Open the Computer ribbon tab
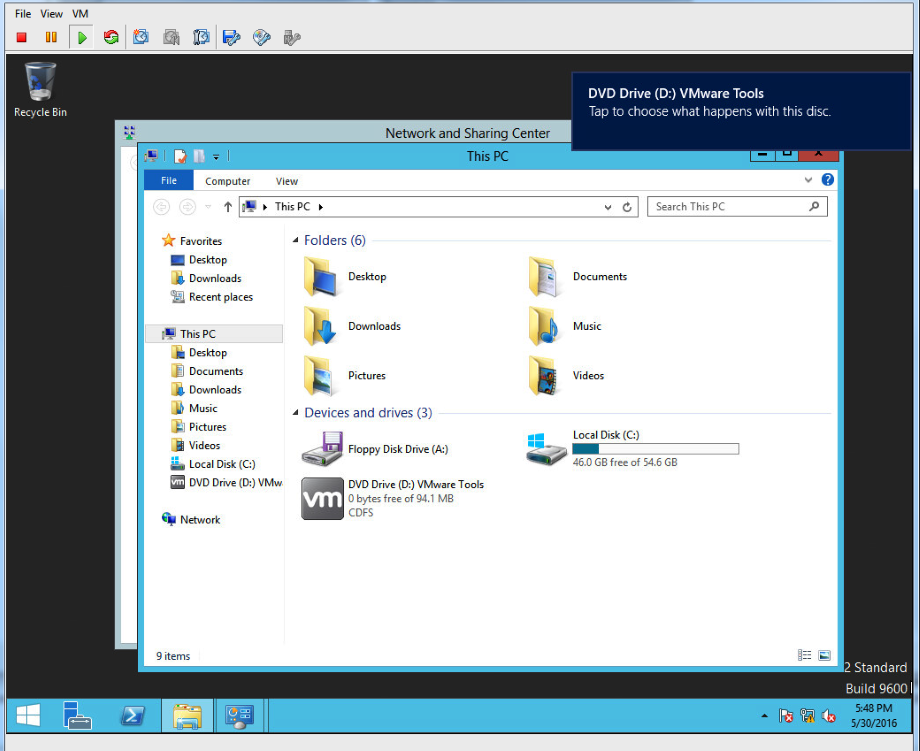Viewport: 920px width, 751px height. click(227, 181)
